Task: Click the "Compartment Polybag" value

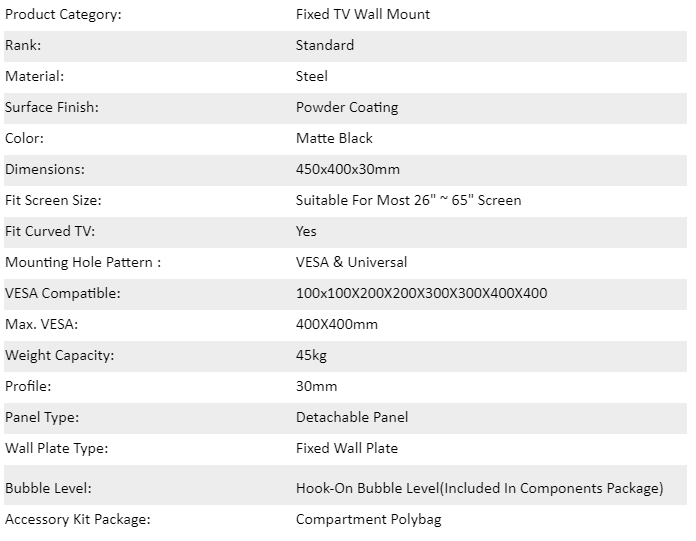Action: coord(369,520)
